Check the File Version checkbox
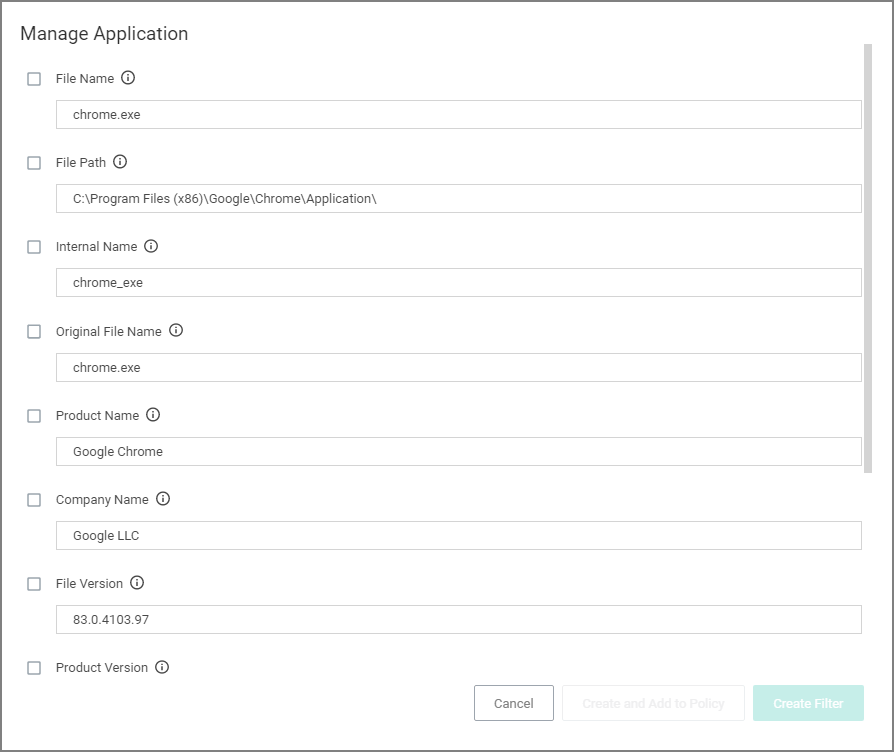Screen dimensions: 894x752 point(34,584)
